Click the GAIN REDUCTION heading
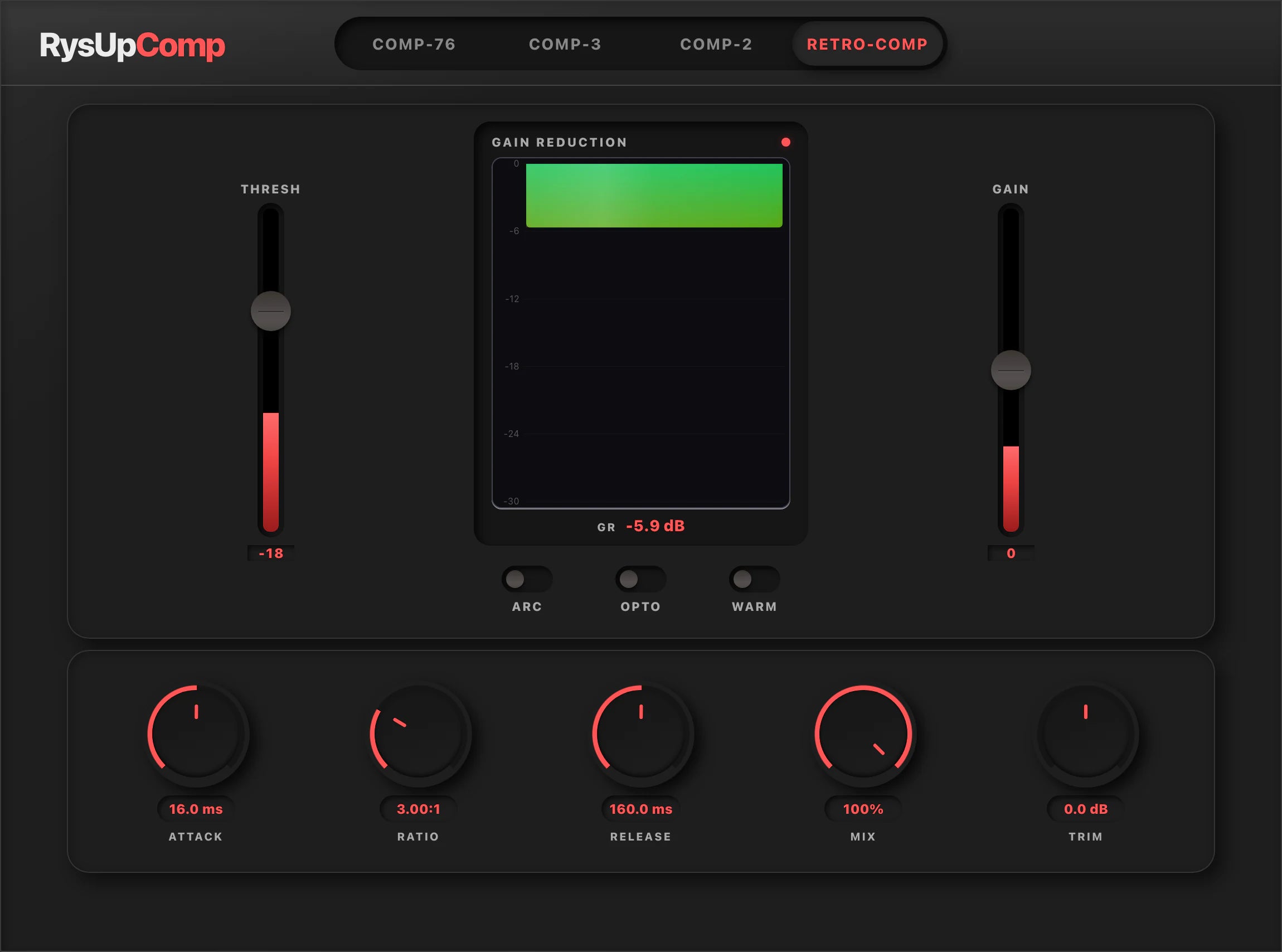 point(559,142)
